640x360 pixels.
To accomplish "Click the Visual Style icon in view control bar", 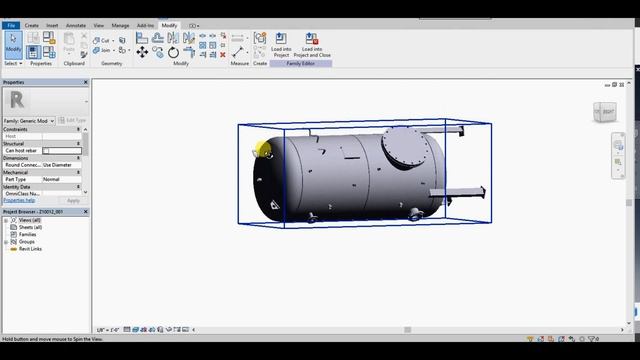I will point(136,329).
